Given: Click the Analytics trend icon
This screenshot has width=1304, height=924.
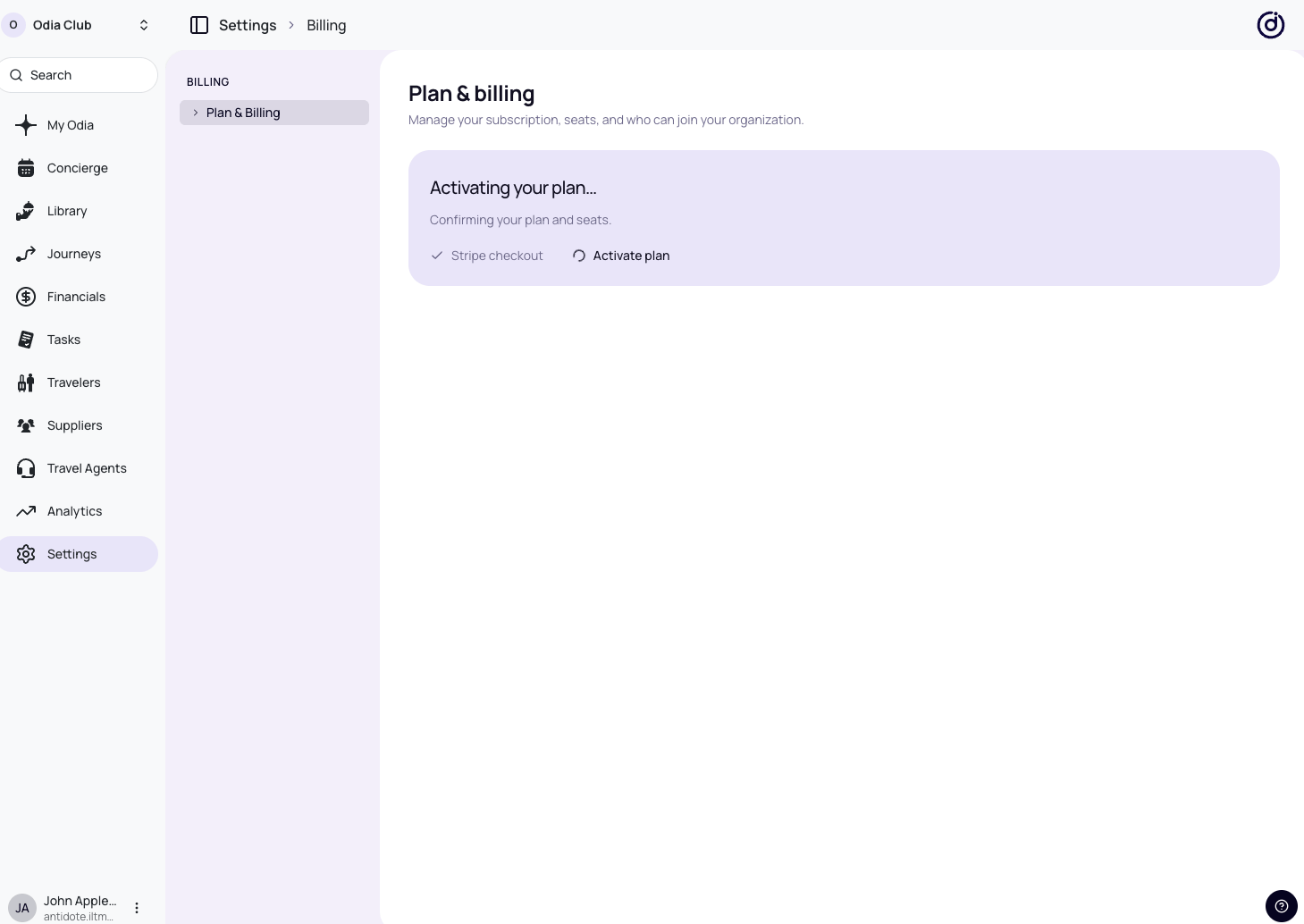Looking at the screenshot, I should click(26, 511).
